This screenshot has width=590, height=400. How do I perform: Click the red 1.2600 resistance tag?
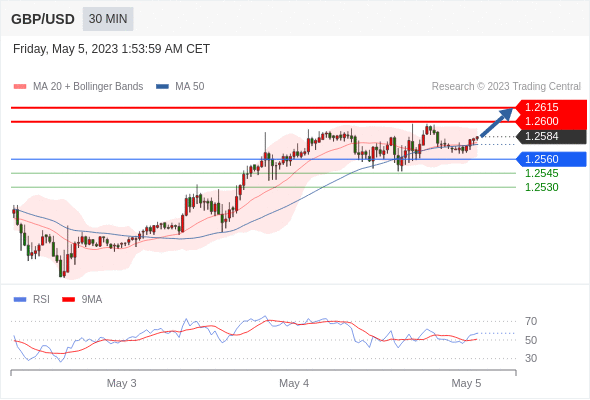tap(551, 121)
